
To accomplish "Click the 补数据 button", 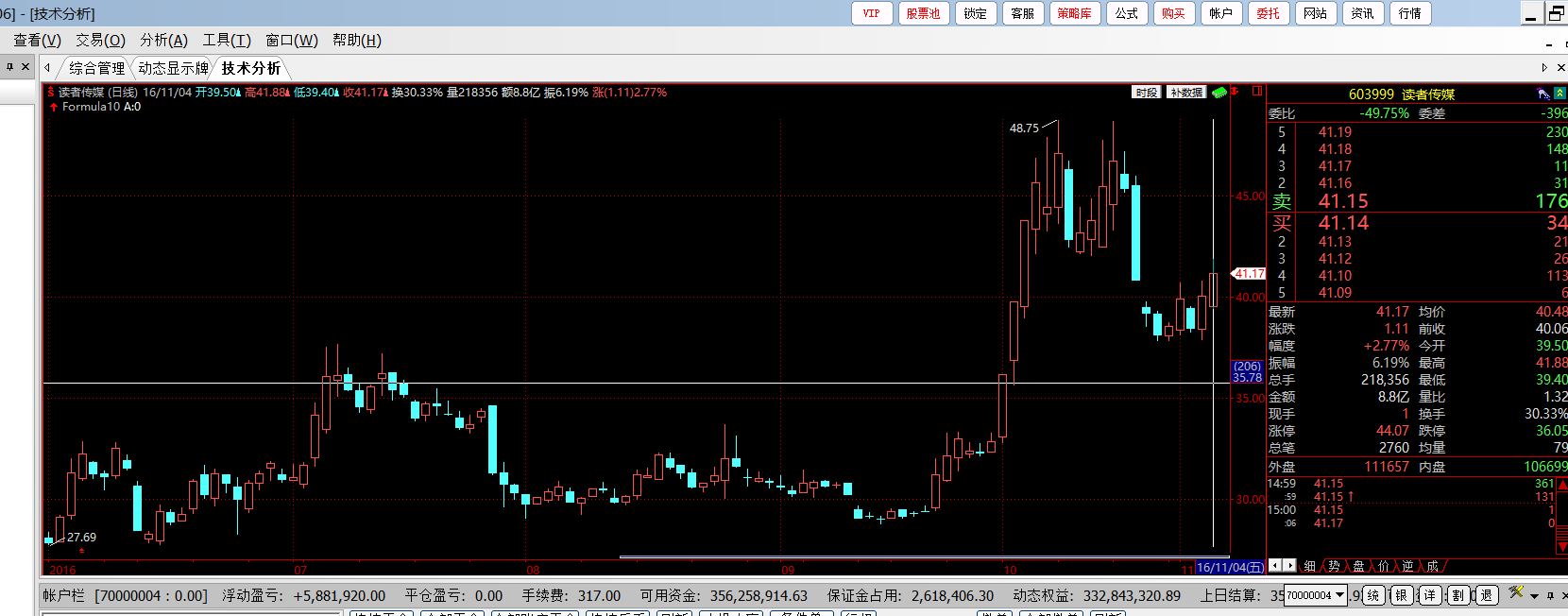I will click(1186, 93).
